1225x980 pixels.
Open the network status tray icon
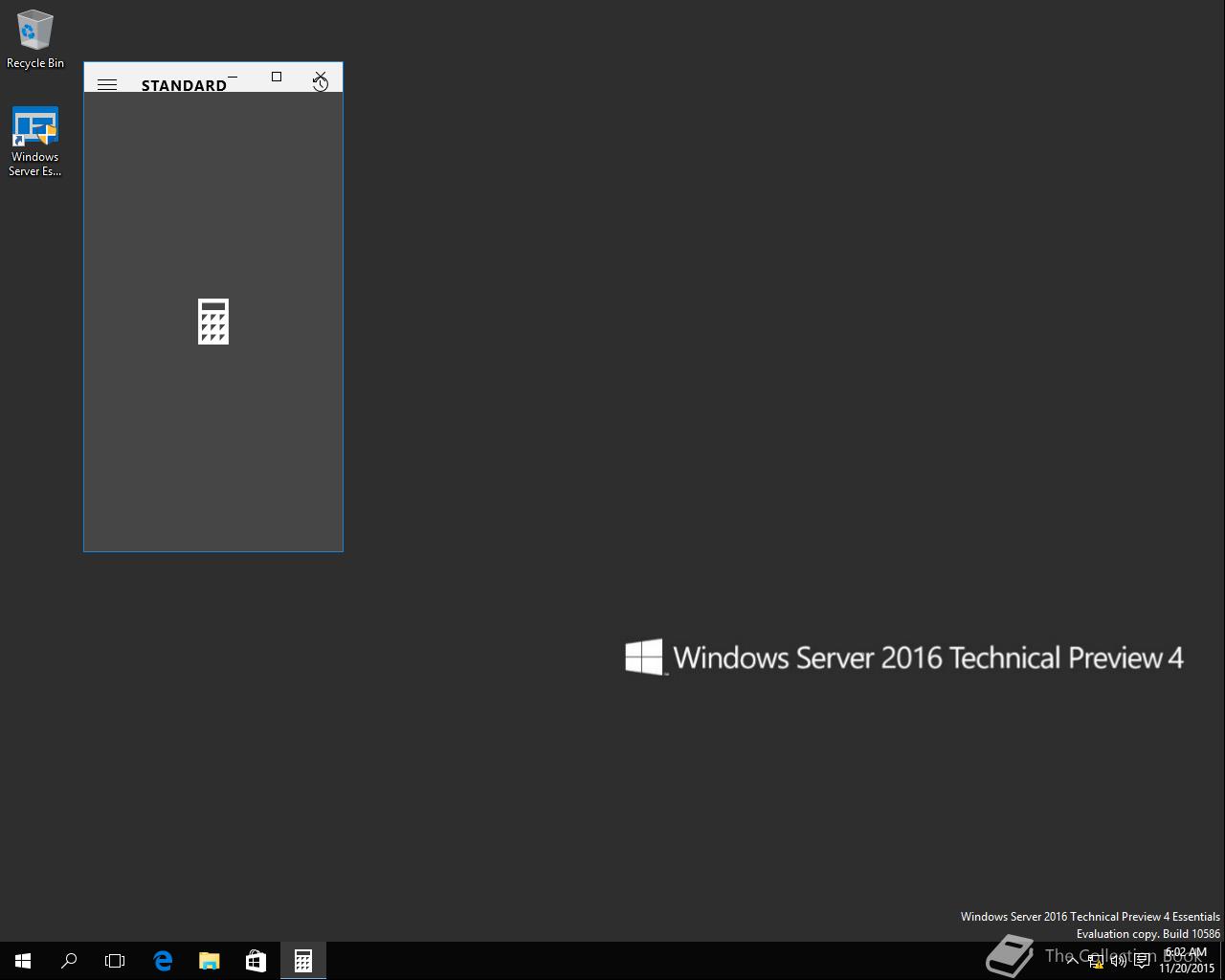pyautogui.click(x=1096, y=961)
